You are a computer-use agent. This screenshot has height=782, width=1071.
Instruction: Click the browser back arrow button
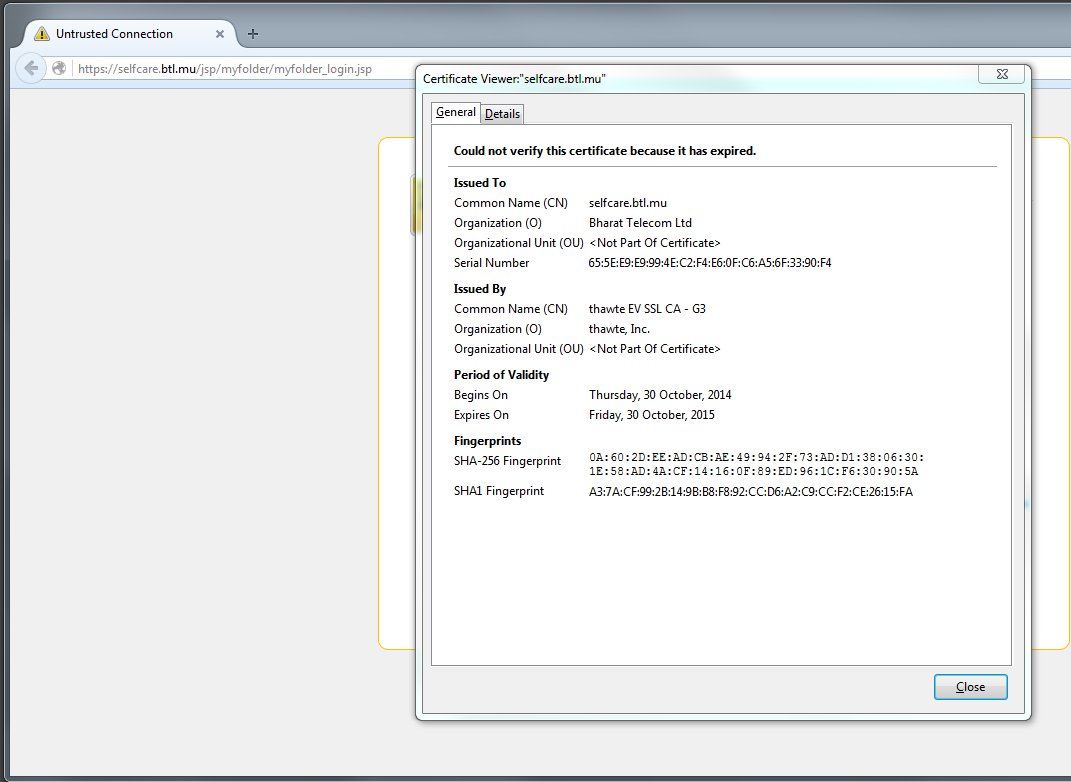click(x=31, y=68)
